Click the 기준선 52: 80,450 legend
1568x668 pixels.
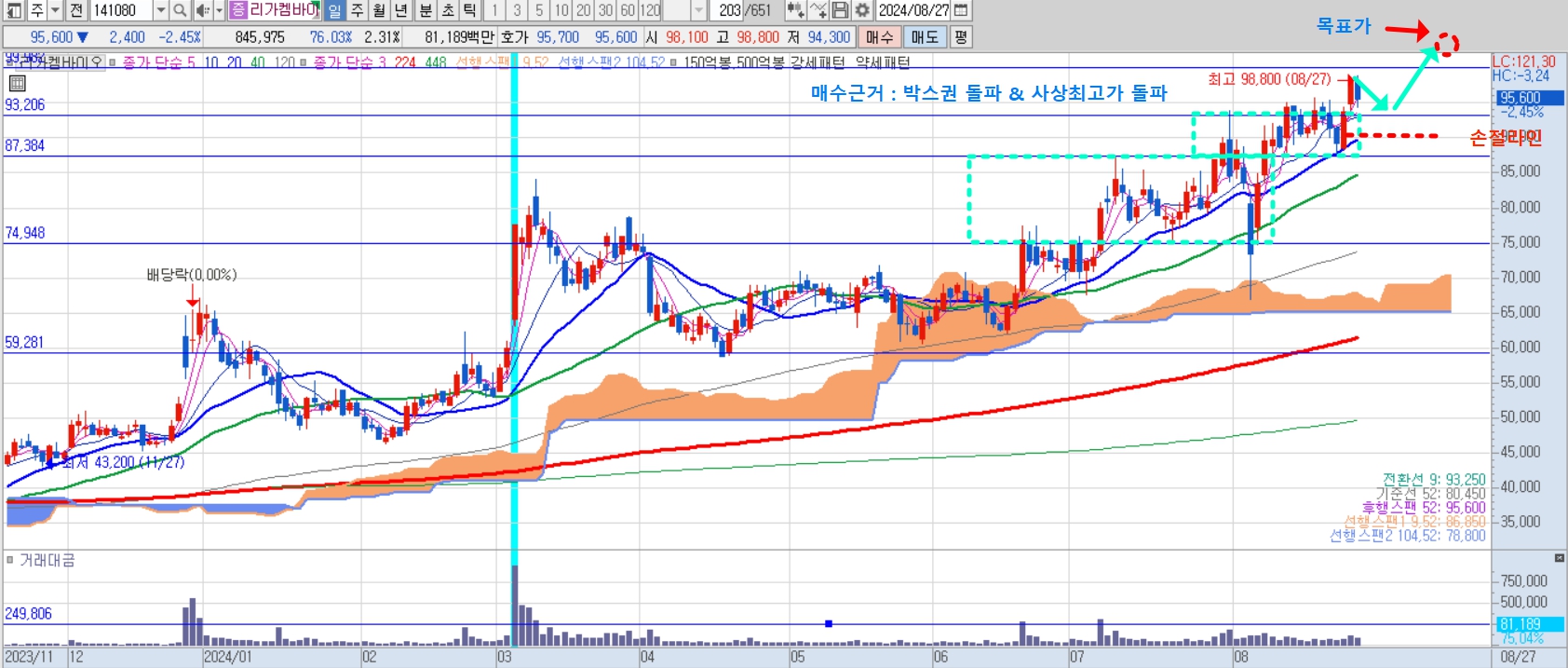(x=1431, y=494)
